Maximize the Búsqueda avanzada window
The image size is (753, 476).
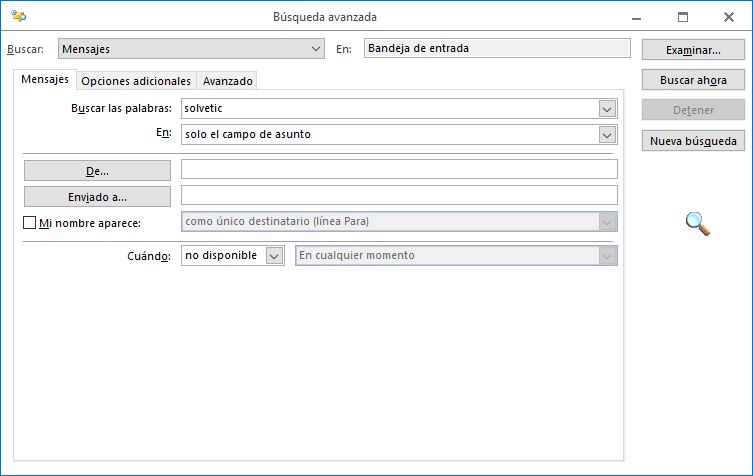[683, 17]
